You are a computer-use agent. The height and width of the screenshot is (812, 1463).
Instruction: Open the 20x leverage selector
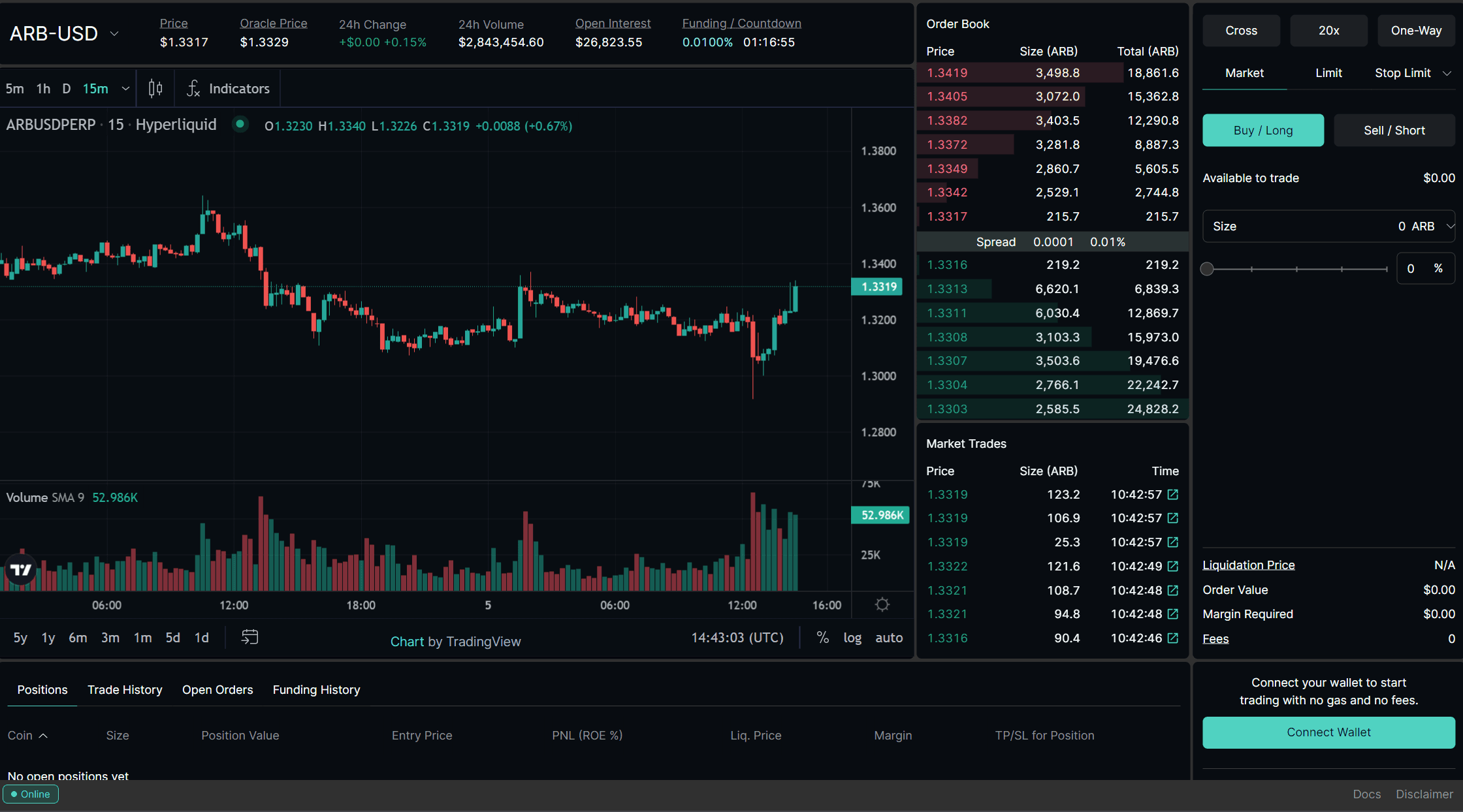[x=1328, y=31]
